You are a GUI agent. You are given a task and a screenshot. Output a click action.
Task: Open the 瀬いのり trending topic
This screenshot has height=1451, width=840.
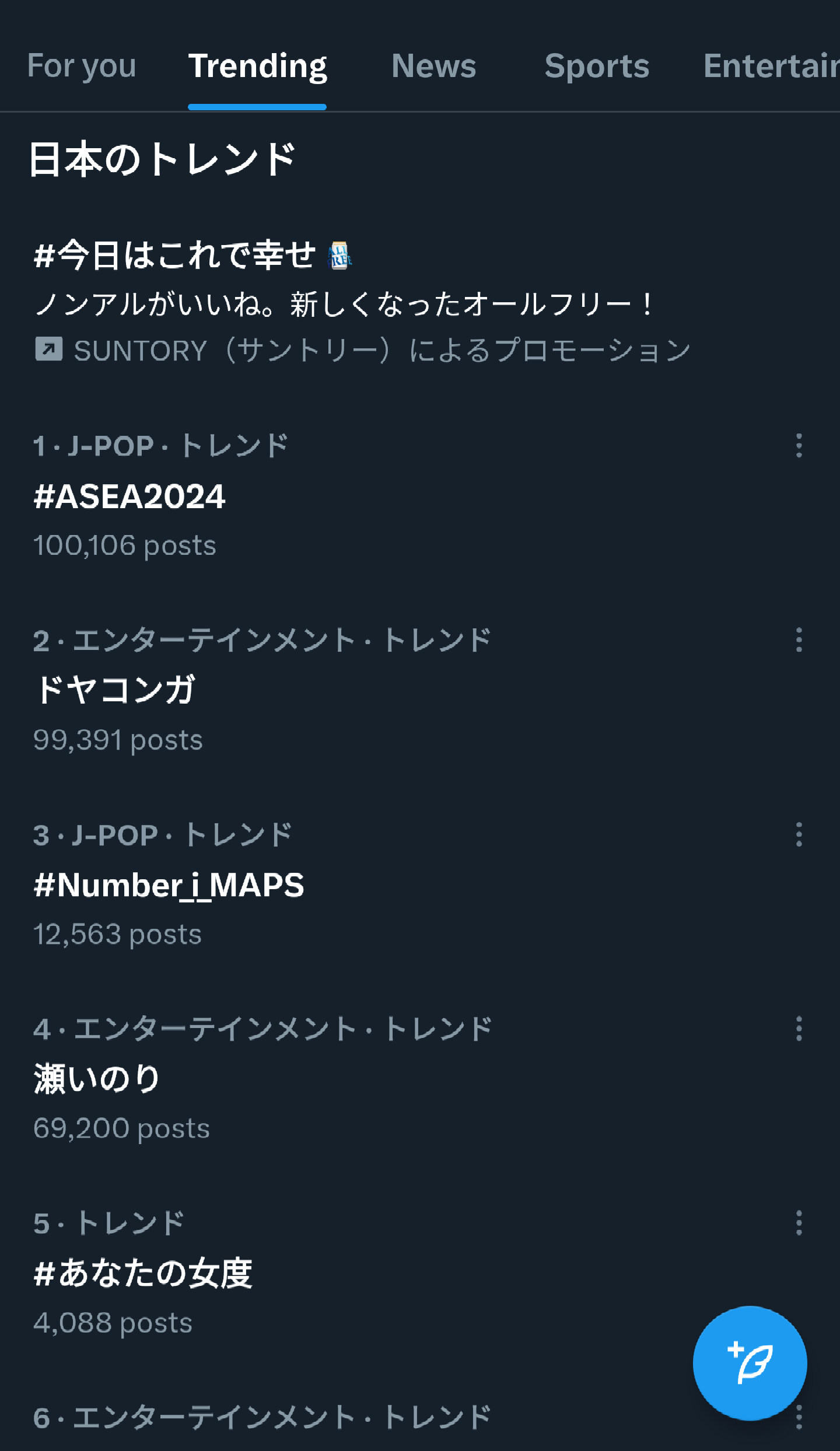(97, 1078)
